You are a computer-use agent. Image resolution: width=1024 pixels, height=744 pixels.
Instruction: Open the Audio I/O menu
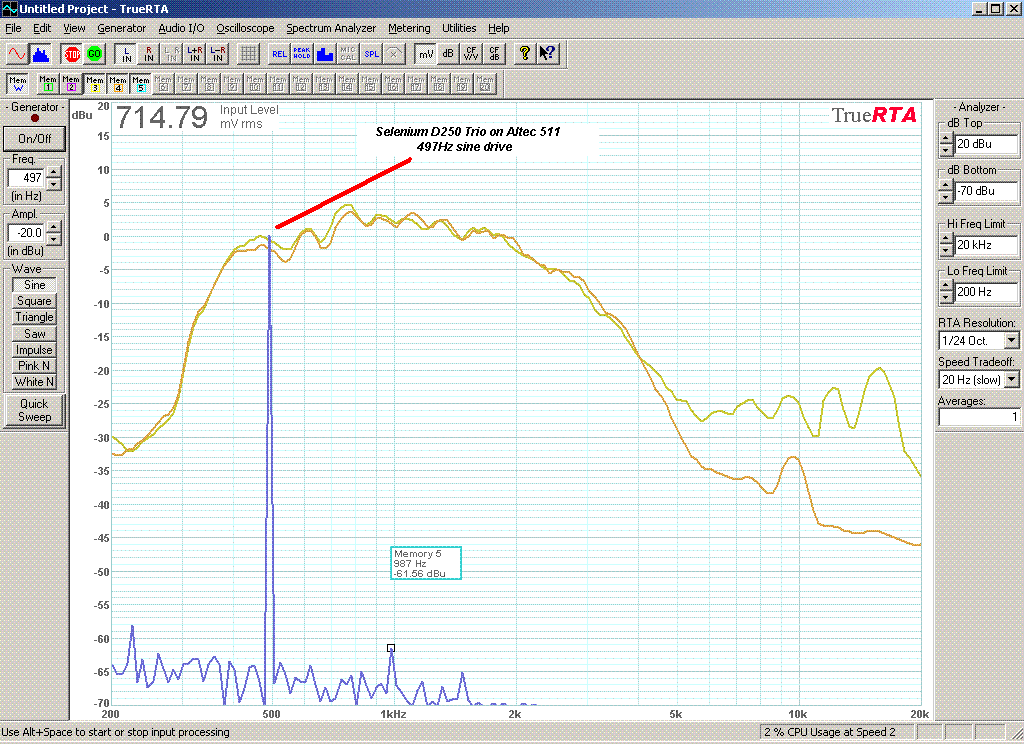181,28
